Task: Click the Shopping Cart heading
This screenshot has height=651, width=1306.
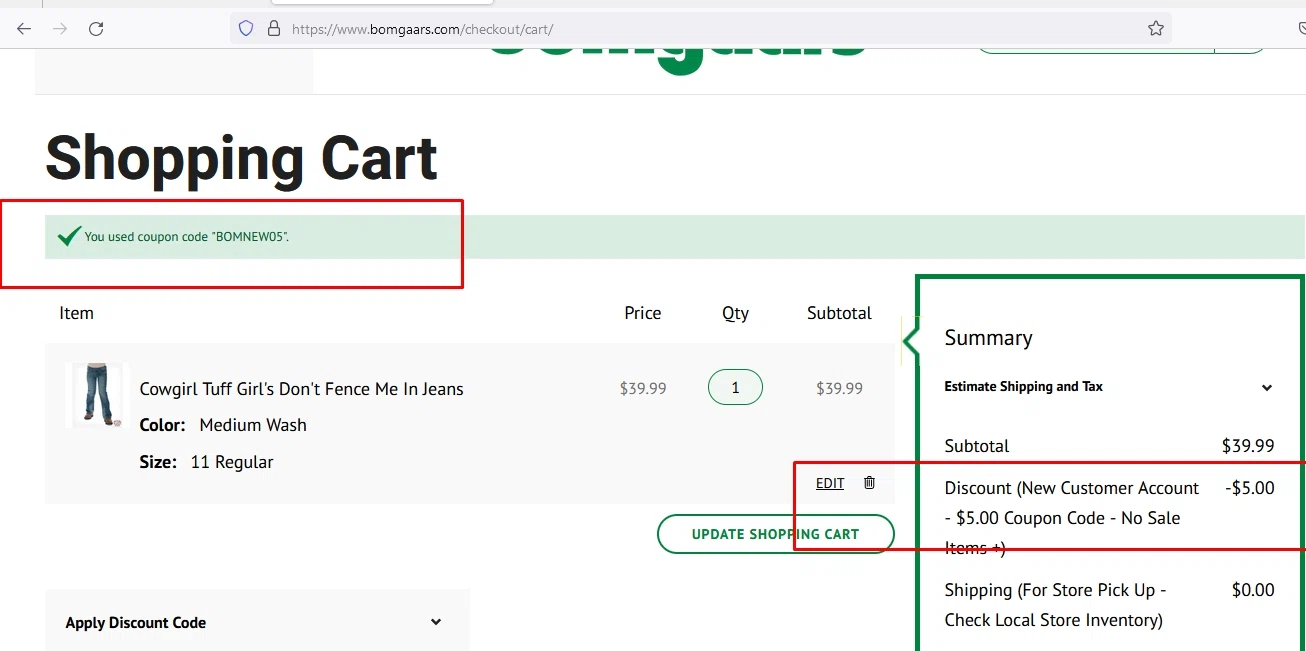Action: tap(241, 158)
